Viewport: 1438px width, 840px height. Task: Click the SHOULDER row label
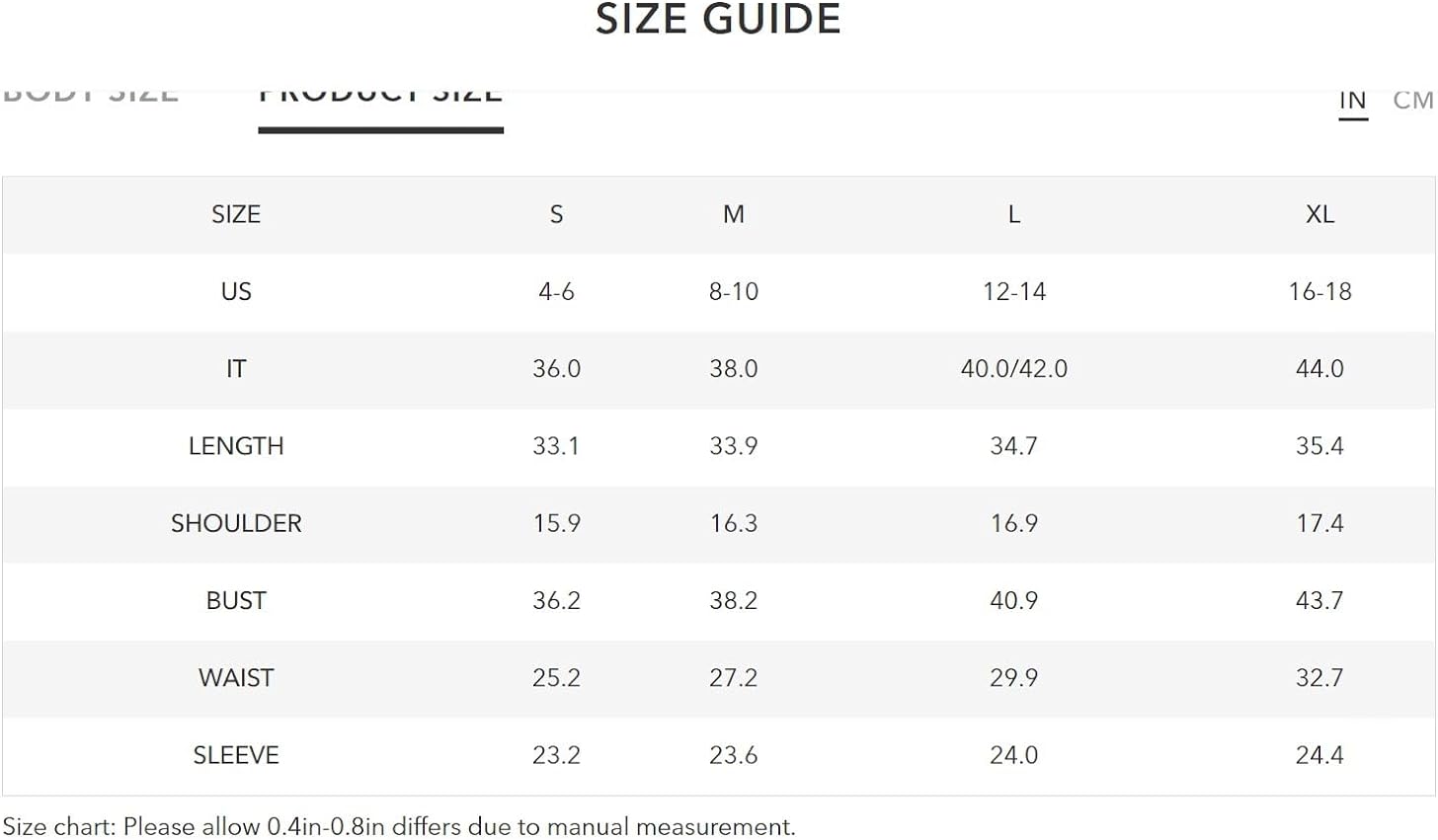(x=236, y=523)
